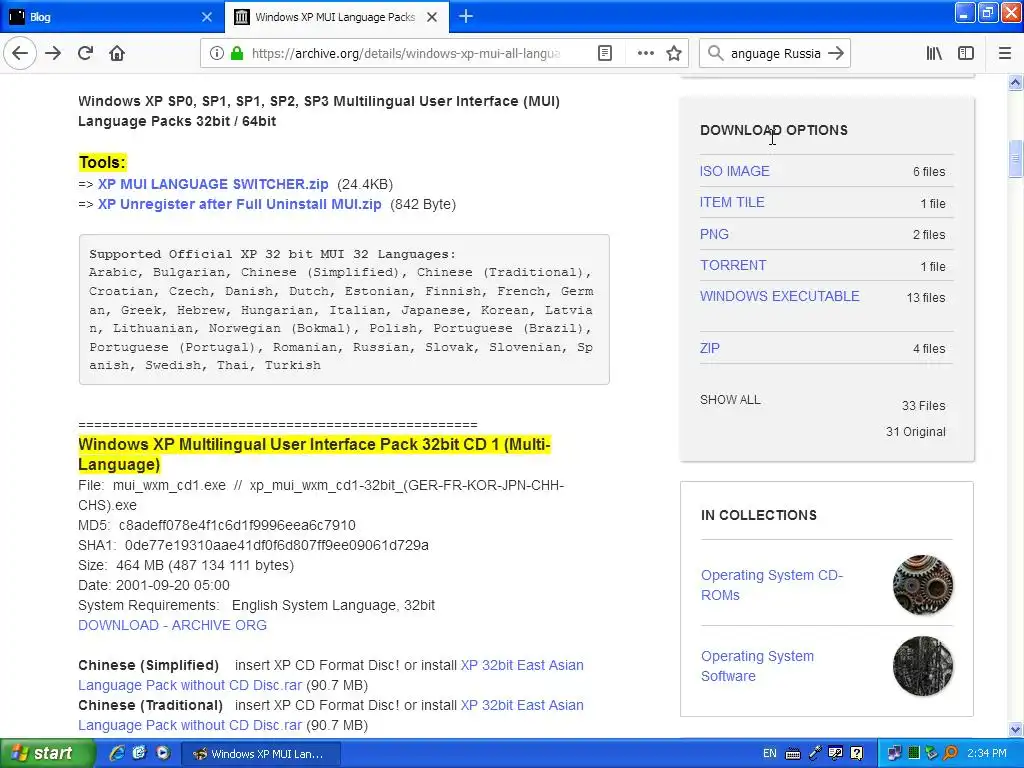1024x768 pixels.
Task: Click the page scrollbar down arrow
Action: [x=1016, y=729]
